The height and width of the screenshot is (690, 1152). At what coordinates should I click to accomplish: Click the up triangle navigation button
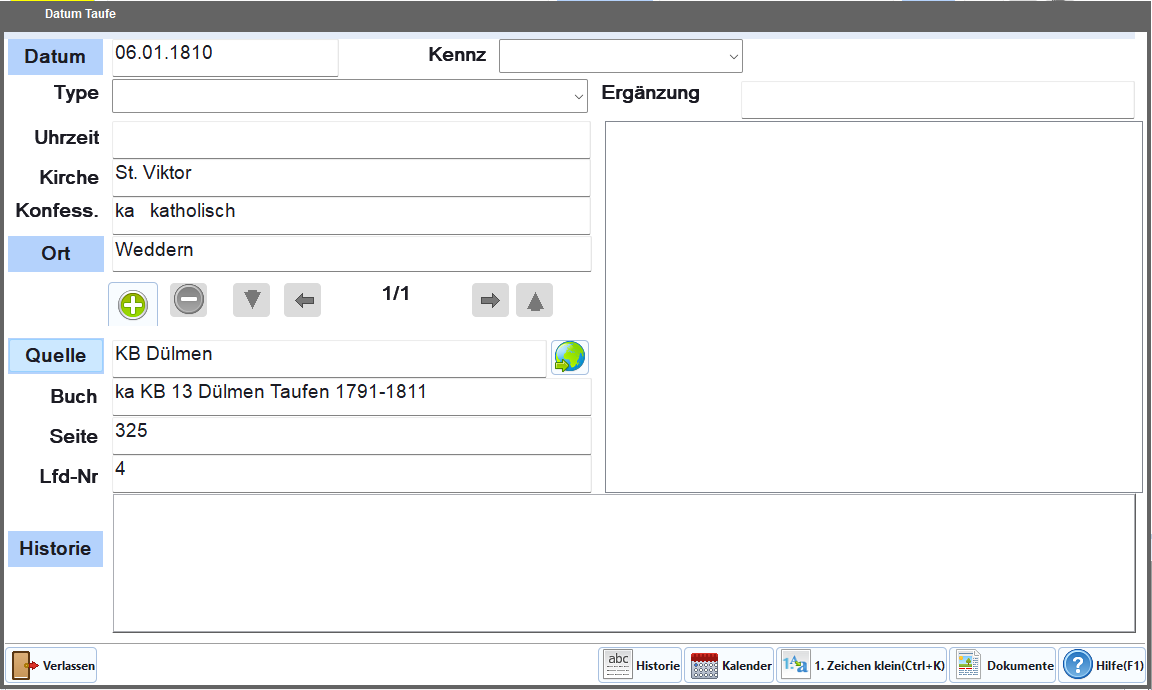click(x=535, y=300)
